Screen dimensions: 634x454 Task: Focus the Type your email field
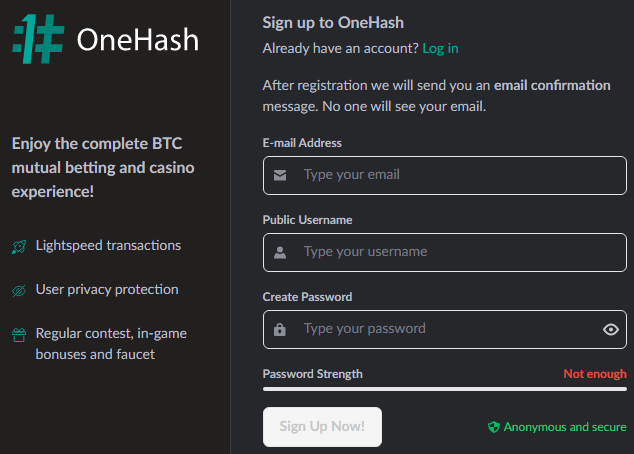coord(445,175)
